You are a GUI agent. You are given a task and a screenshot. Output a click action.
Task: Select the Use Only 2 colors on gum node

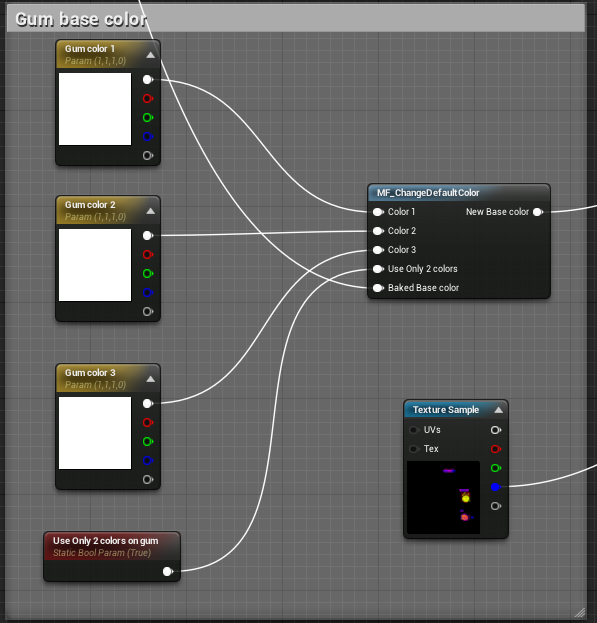pos(112,557)
